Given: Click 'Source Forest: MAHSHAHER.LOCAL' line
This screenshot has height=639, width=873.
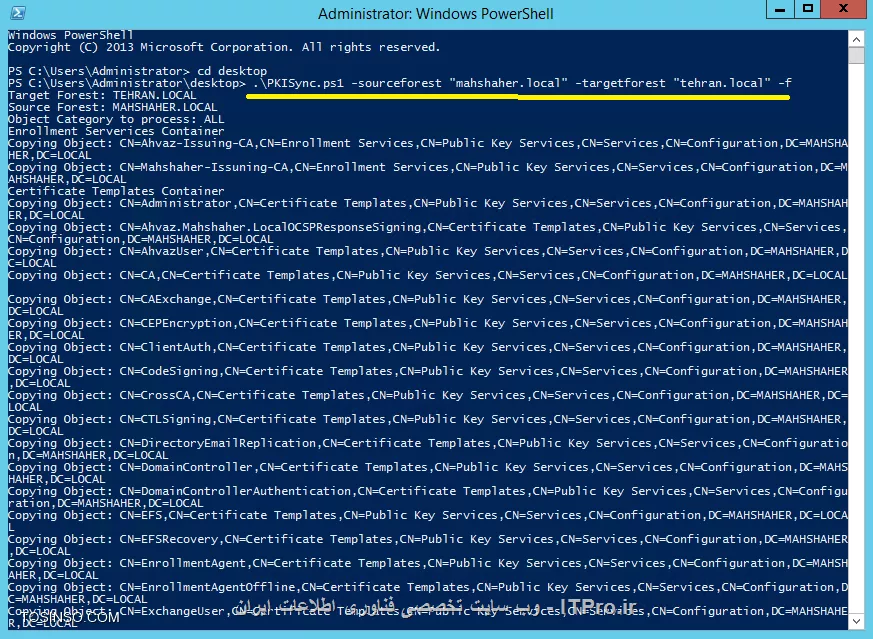Looking at the screenshot, I should click(112, 107).
